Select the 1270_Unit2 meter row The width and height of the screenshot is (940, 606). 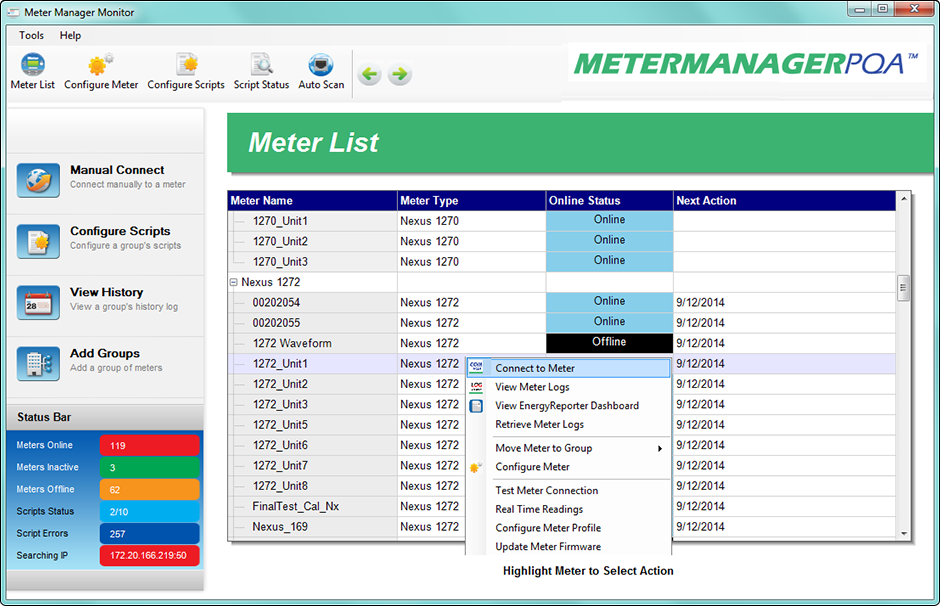[562, 242]
